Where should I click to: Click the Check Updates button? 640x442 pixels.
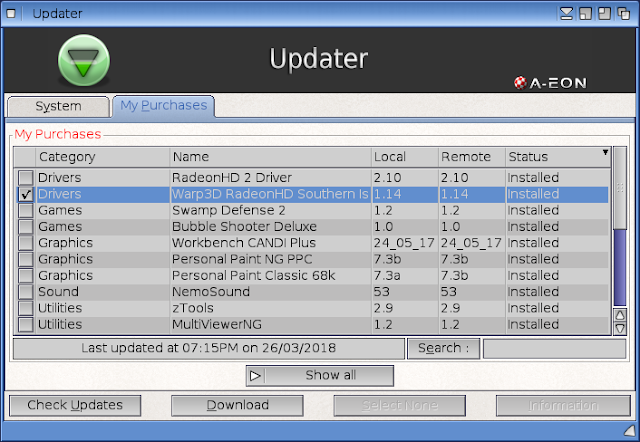point(75,405)
